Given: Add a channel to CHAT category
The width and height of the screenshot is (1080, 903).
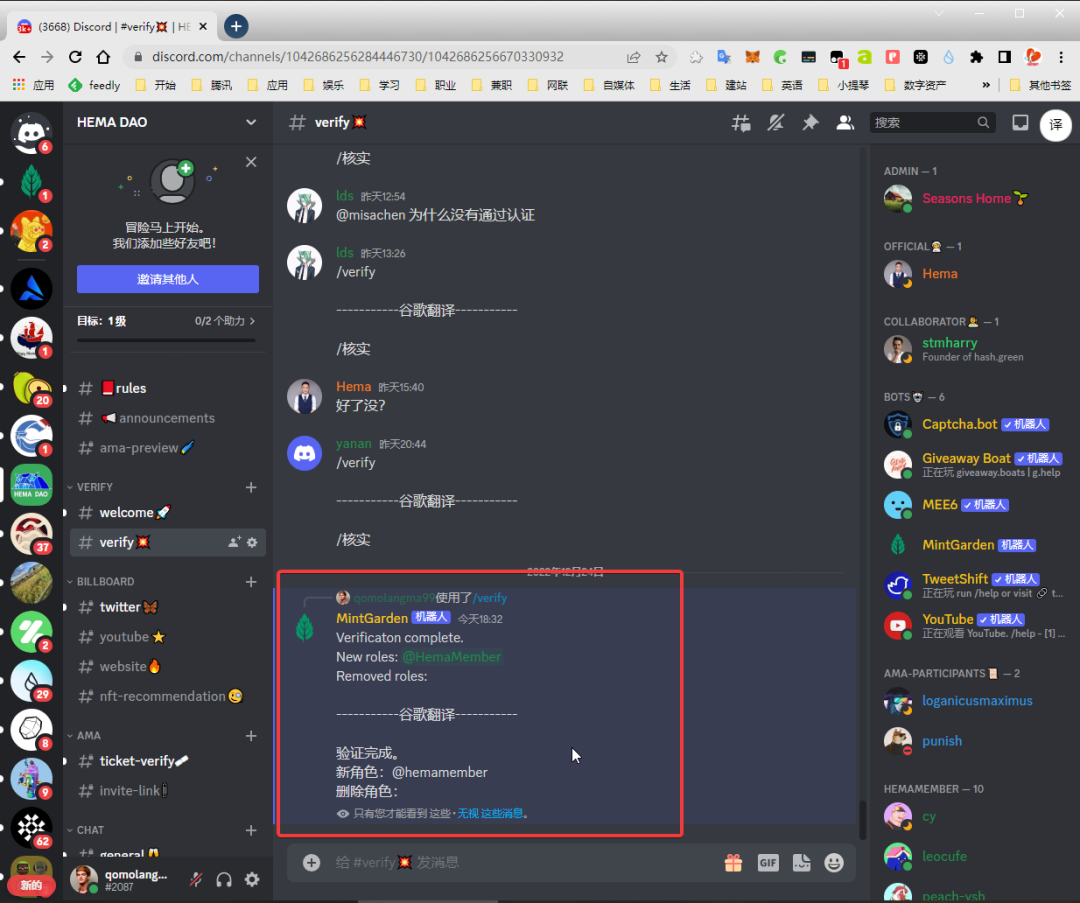Looking at the screenshot, I should pos(251,830).
